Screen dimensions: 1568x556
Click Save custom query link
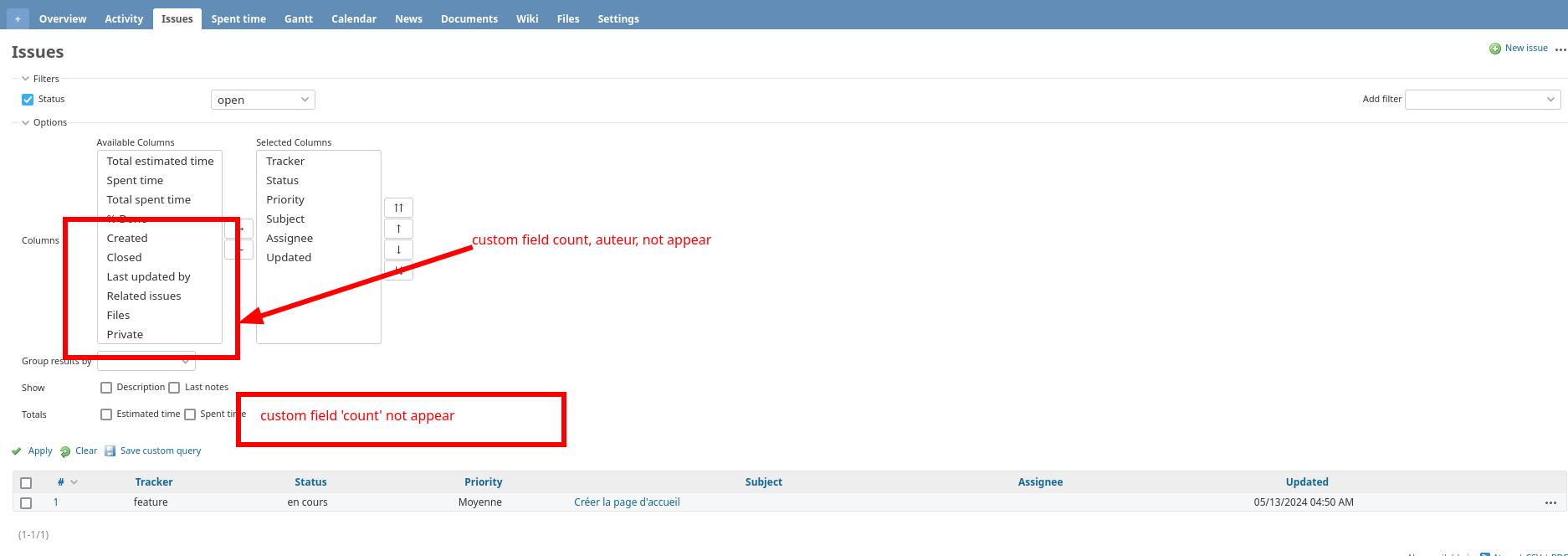point(161,450)
